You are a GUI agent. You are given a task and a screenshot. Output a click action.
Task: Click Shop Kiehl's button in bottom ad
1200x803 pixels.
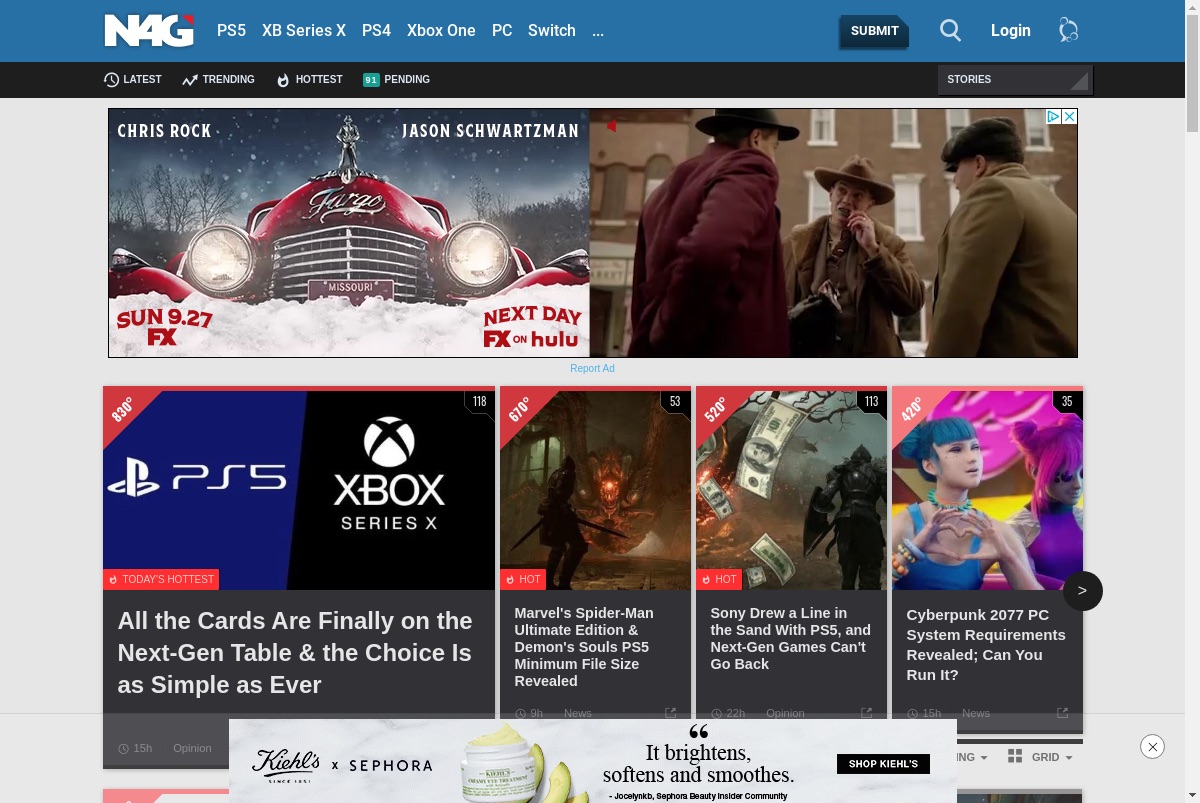point(883,764)
